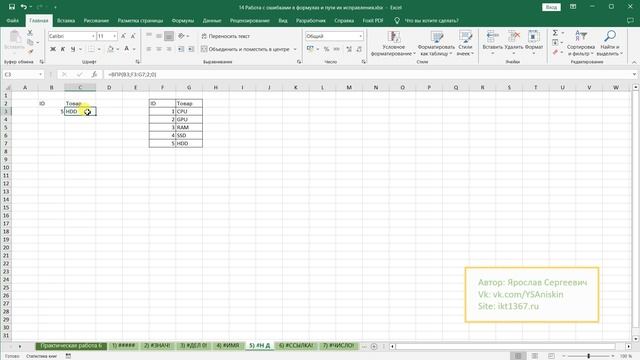The image size is (640, 360).
Task: Align text to middle vertically
Action: tap(159, 36)
